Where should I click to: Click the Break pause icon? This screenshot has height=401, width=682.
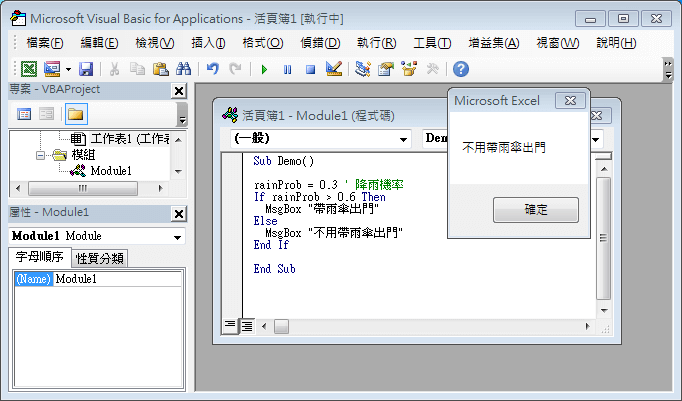pyautogui.click(x=287, y=69)
